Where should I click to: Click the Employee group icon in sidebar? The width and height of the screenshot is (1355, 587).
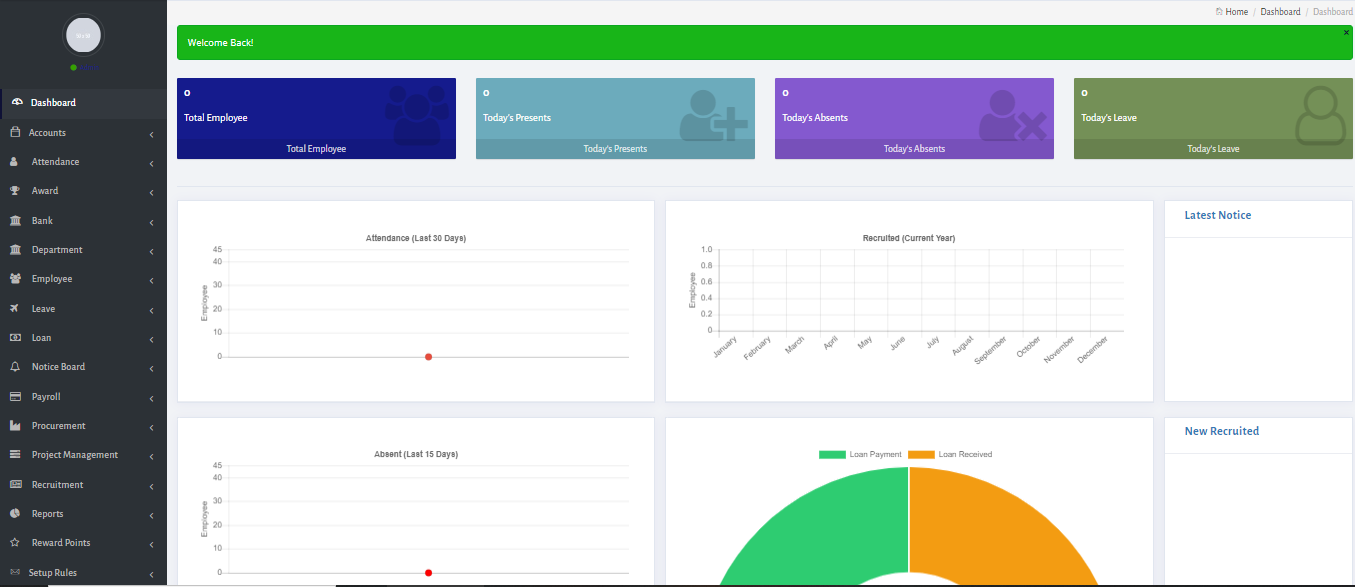(14, 279)
